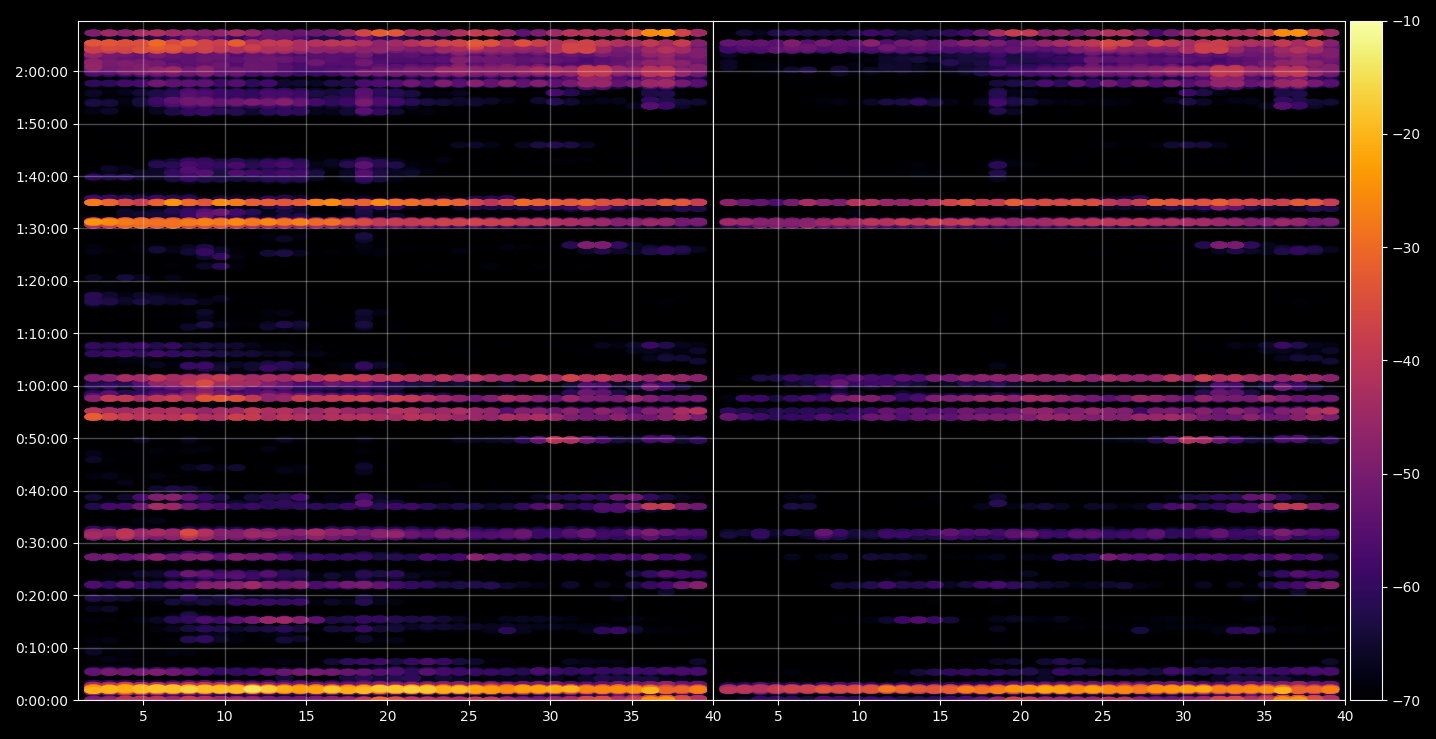
Task: Click tick label 5 under the left plot
Action: [143, 716]
